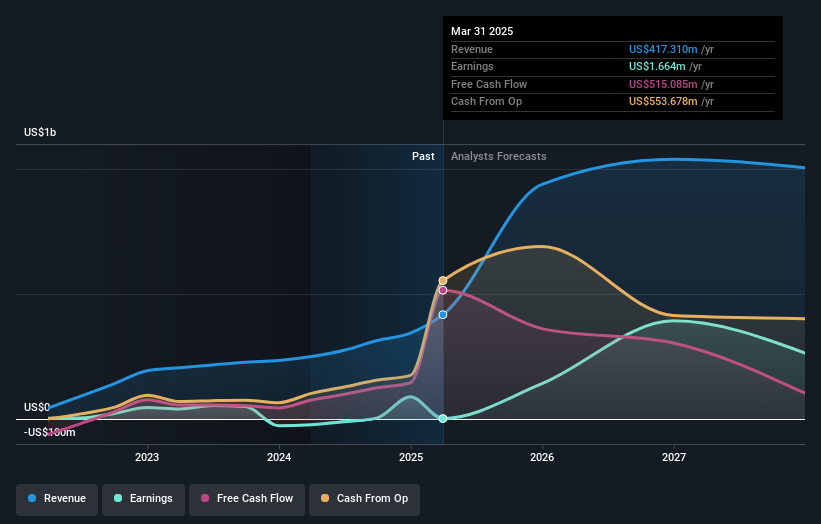Click the 2023 x-axis label

(x=147, y=457)
